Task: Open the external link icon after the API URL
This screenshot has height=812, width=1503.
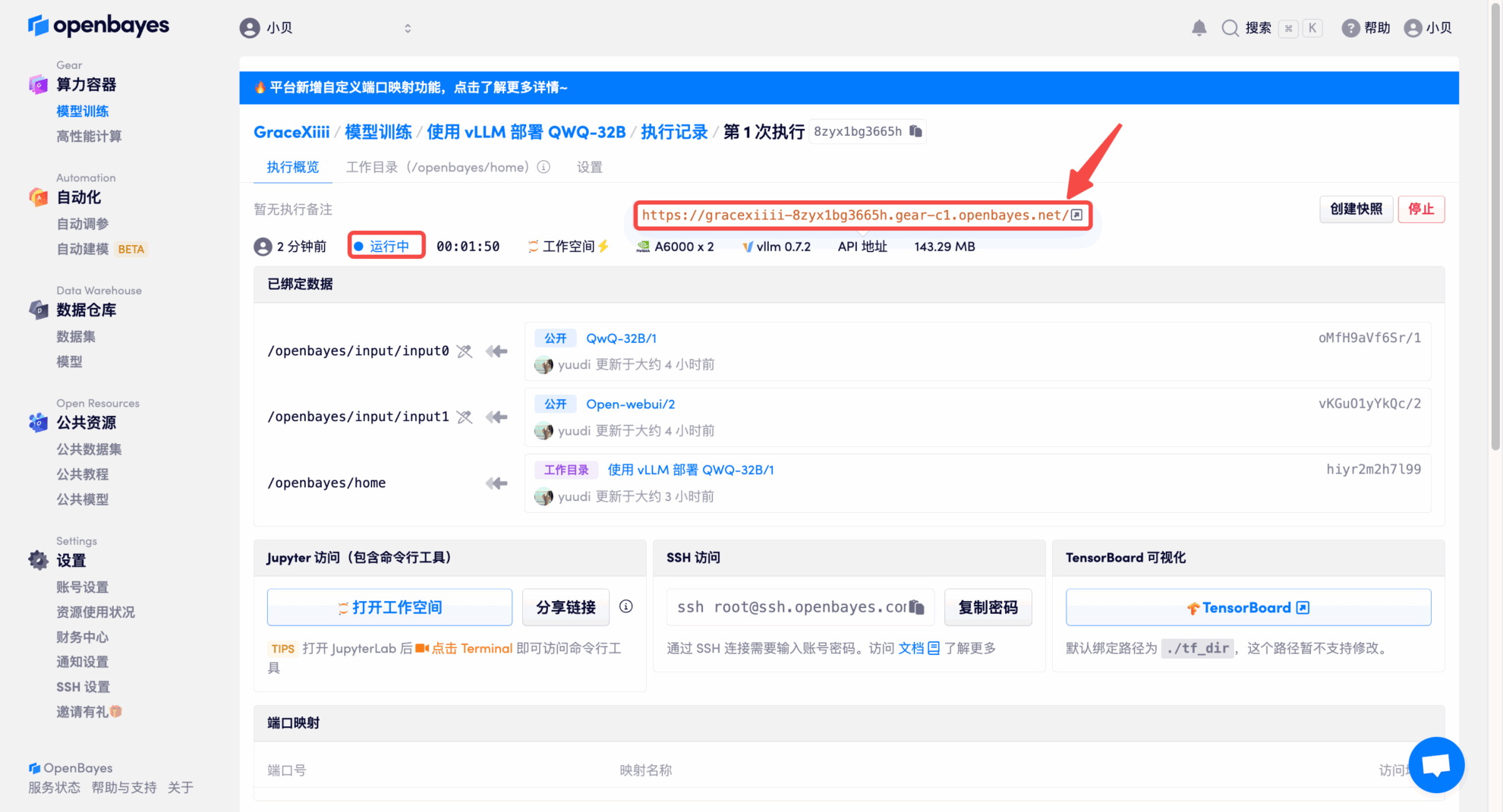Action: (x=1076, y=215)
